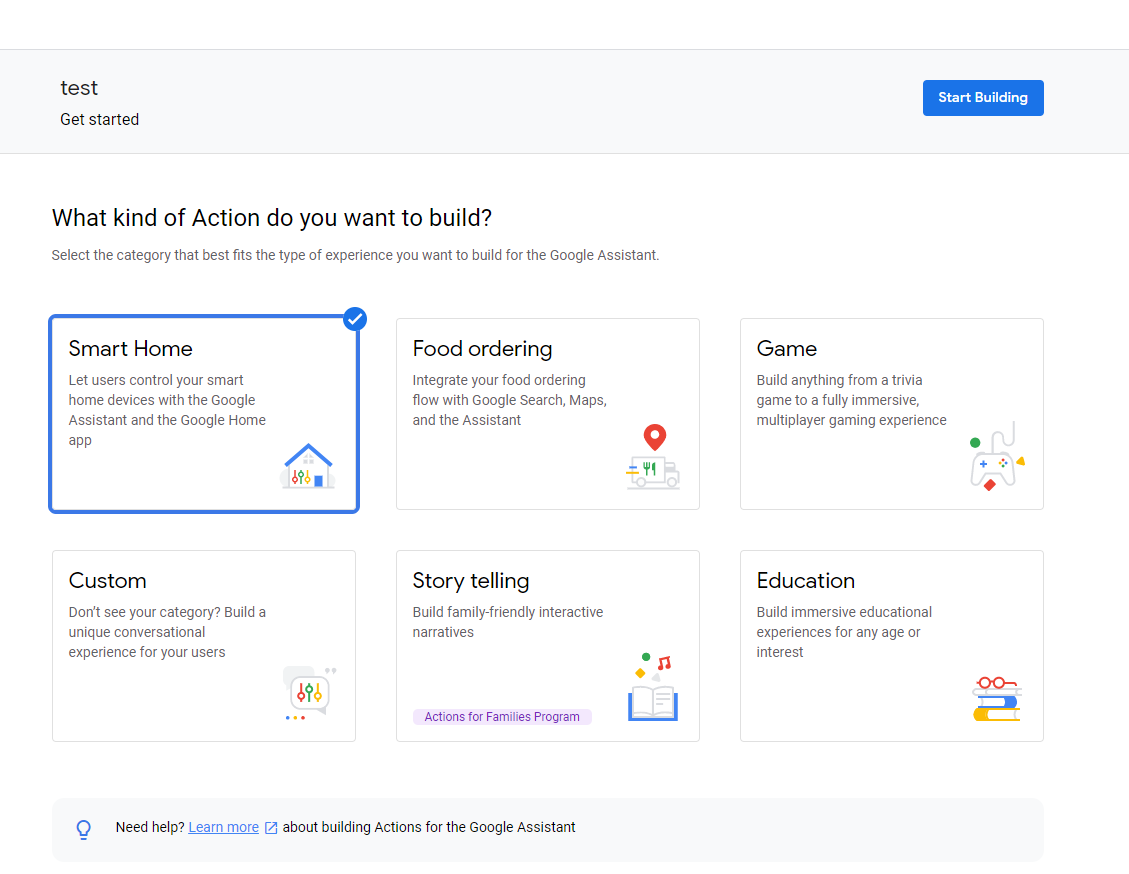Image resolution: width=1129 pixels, height=874 pixels.
Task: Click the Start Building button
Action: point(983,97)
